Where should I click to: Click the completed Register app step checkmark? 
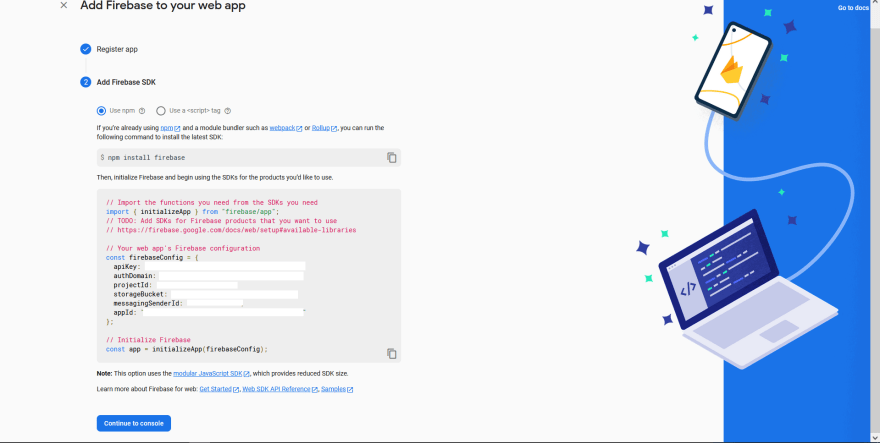pyautogui.click(x=85, y=49)
